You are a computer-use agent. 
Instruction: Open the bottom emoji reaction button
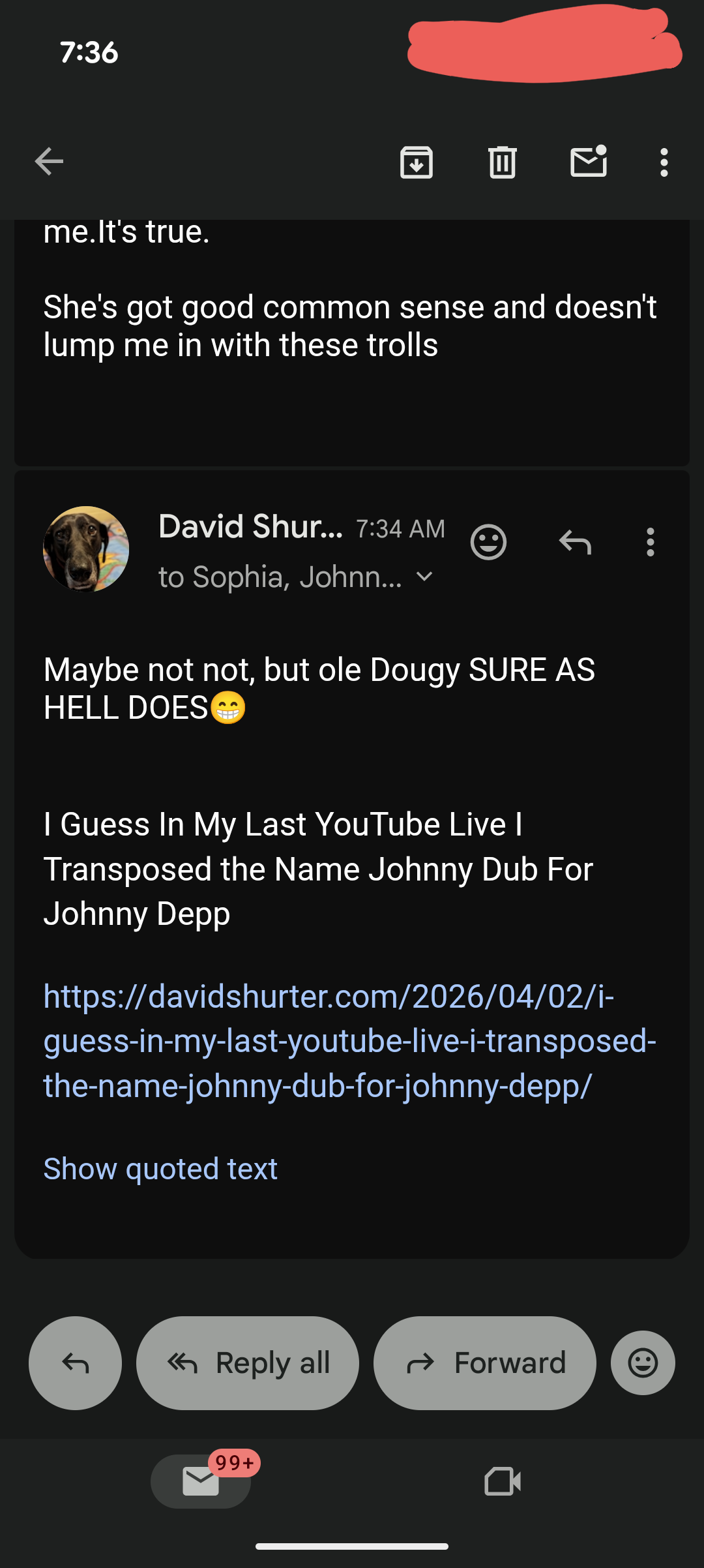(643, 1363)
